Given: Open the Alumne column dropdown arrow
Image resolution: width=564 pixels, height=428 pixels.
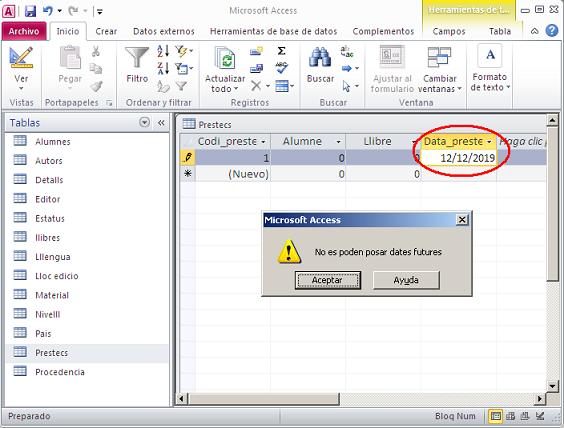Looking at the screenshot, I should [x=338, y=142].
